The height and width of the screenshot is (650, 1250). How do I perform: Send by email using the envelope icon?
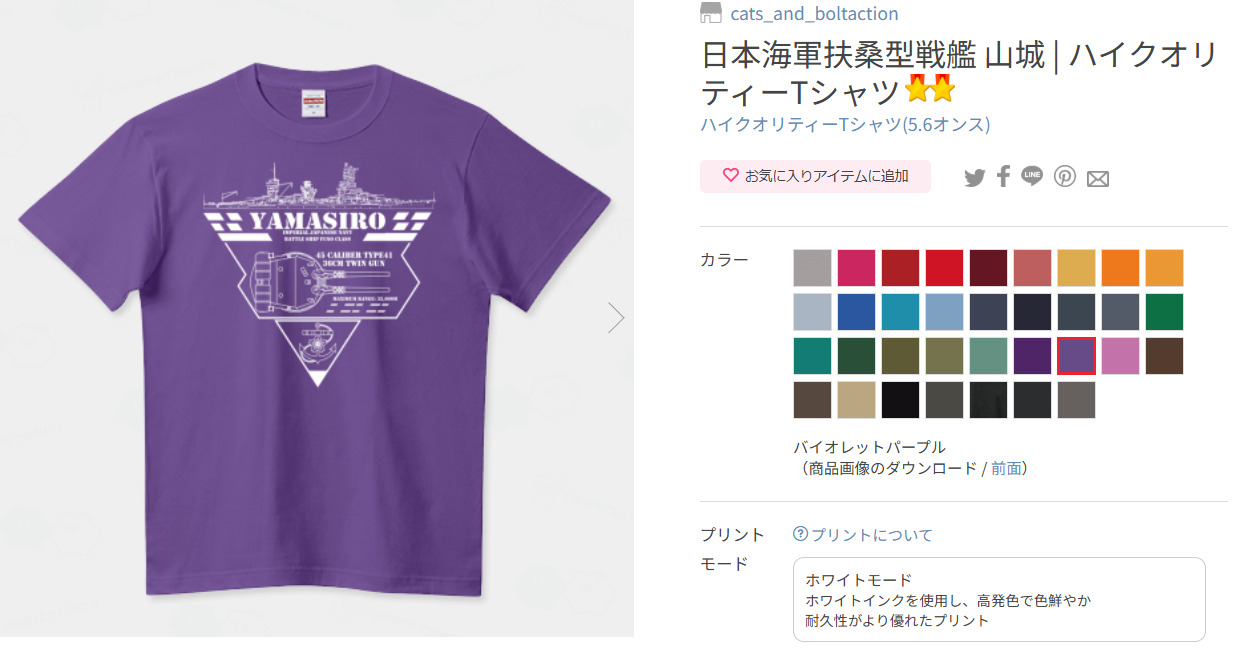[1098, 179]
